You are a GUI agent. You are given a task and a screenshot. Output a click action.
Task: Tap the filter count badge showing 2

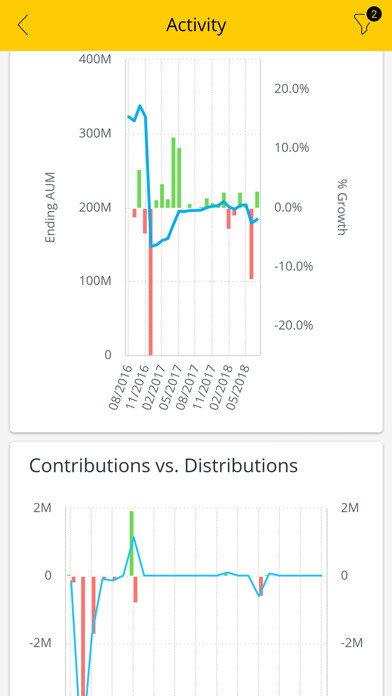coord(374,14)
